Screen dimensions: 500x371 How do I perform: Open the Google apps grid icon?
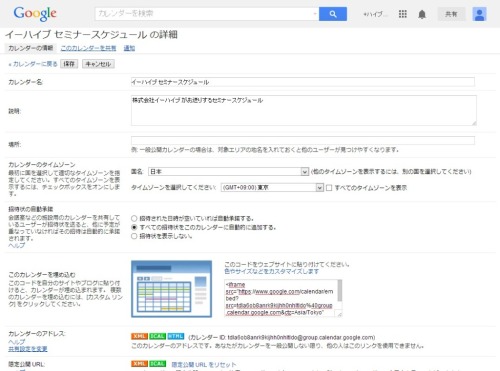click(x=403, y=14)
